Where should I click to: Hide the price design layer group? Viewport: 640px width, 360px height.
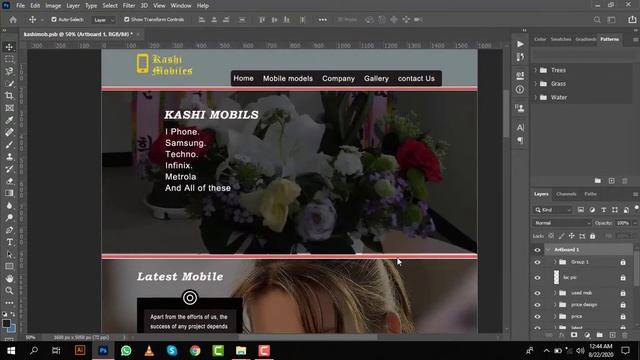(x=538, y=305)
